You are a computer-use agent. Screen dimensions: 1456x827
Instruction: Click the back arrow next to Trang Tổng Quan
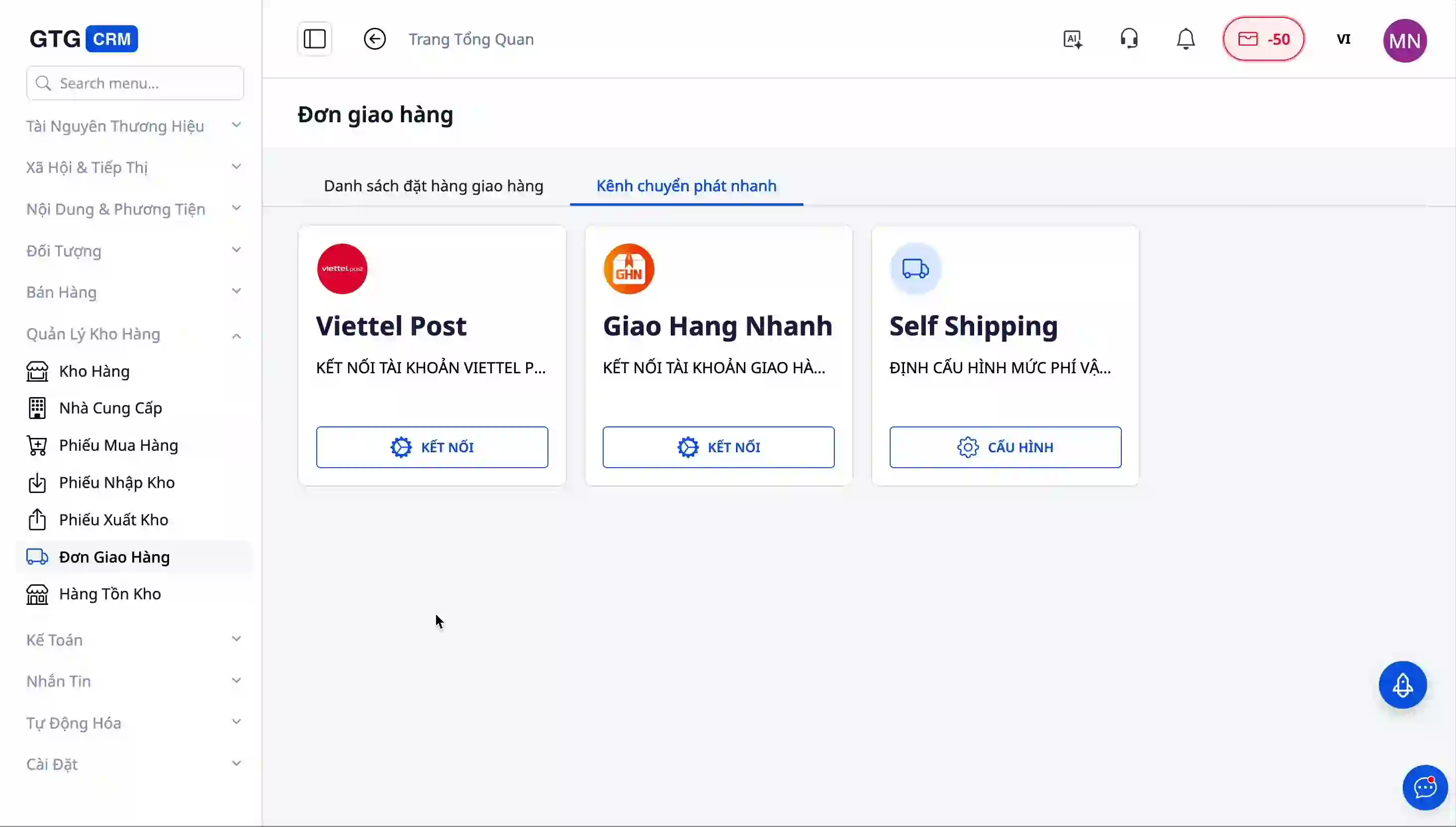tap(374, 39)
